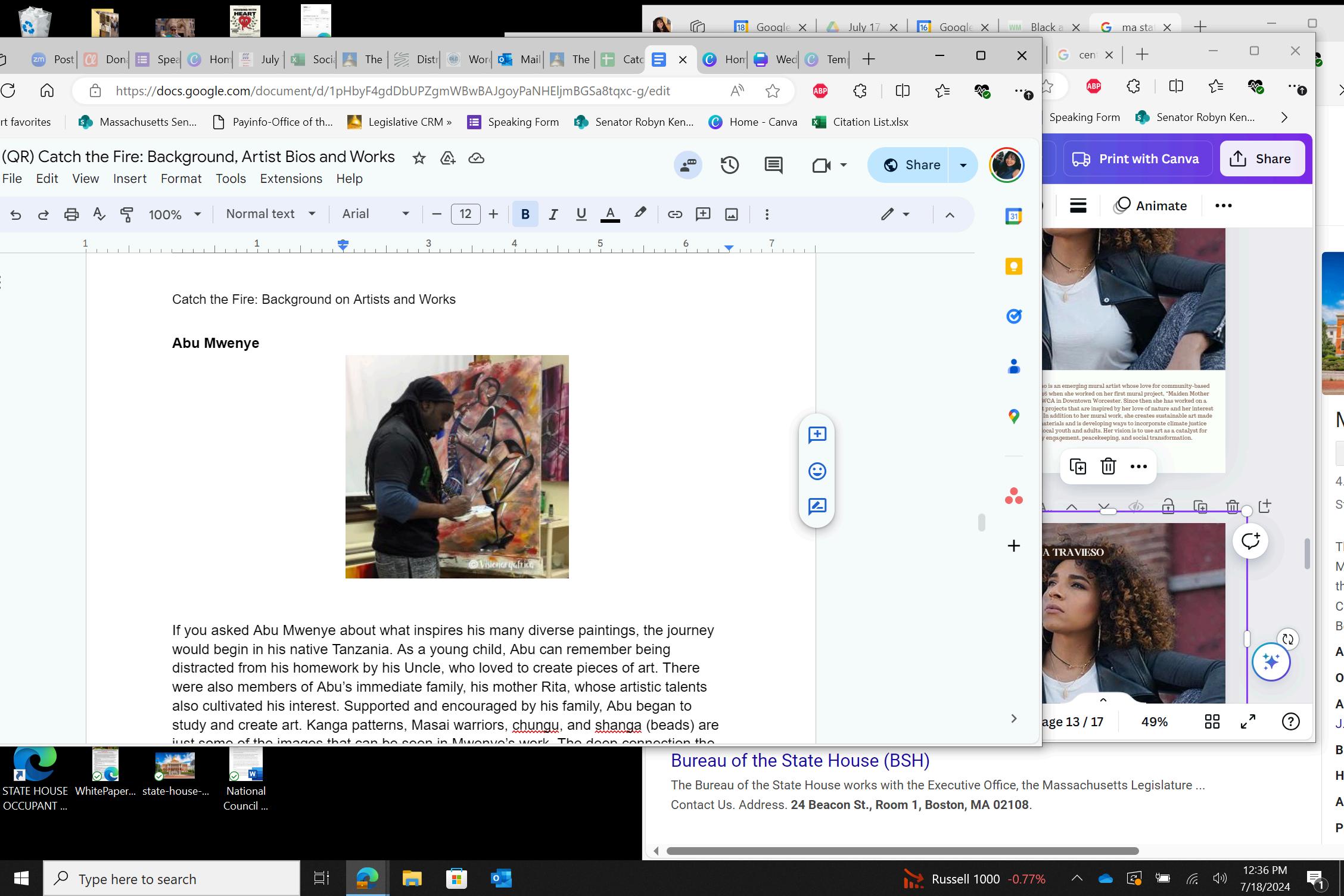The image size is (1344, 896).
Task: Click the insert link icon
Action: [x=674, y=214]
